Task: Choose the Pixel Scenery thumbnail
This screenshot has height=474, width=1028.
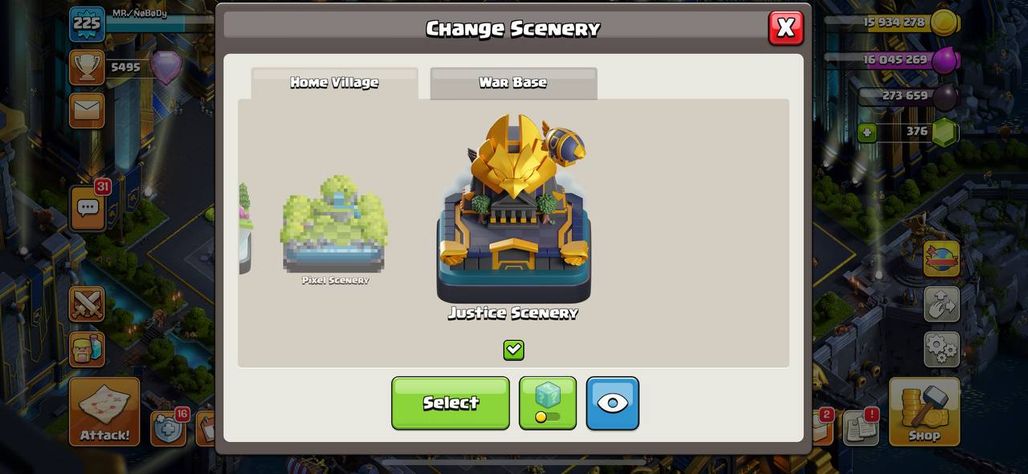Action: click(x=334, y=229)
